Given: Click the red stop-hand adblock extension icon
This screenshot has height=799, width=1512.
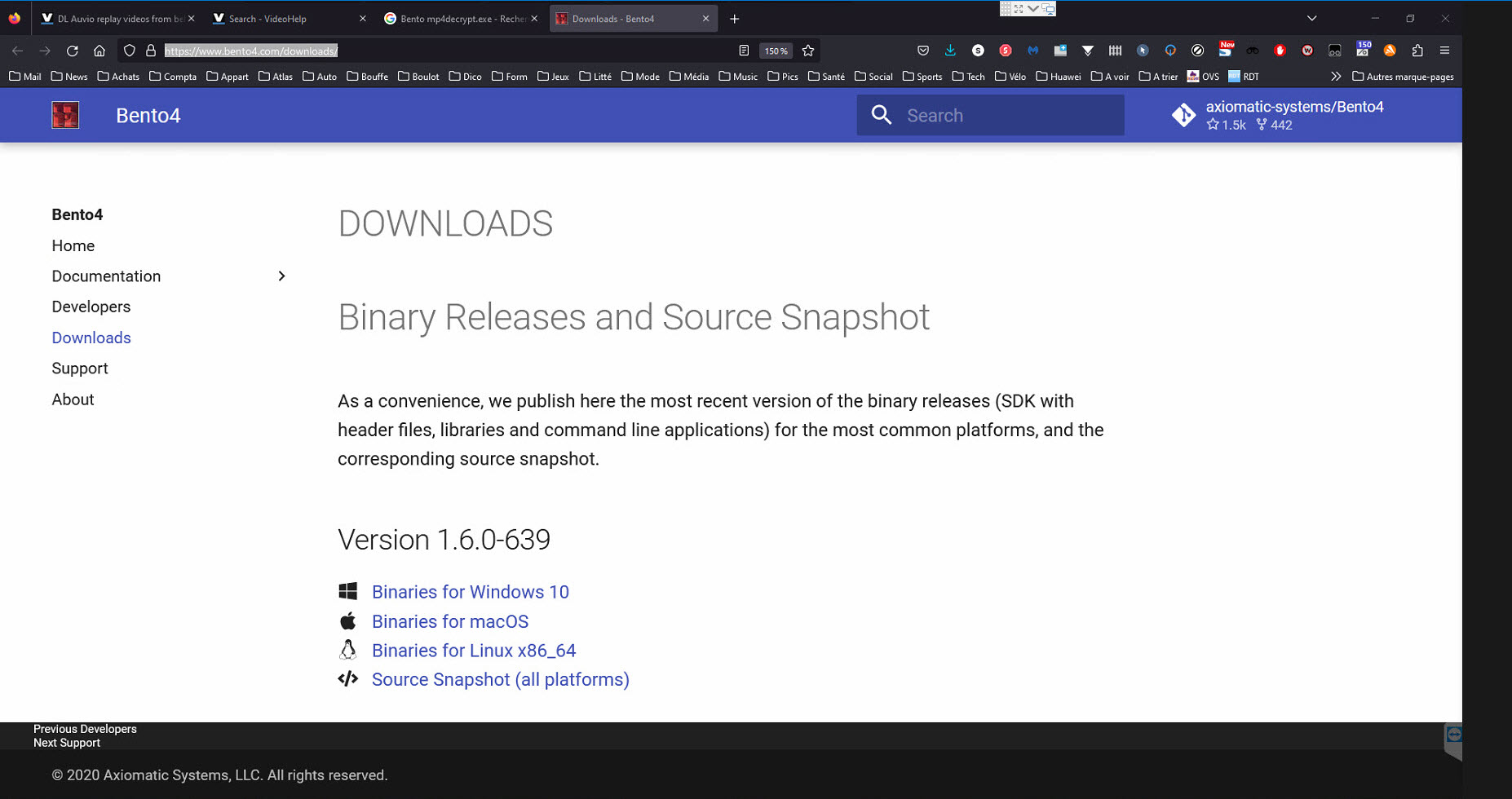Looking at the screenshot, I should pyautogui.click(x=1280, y=51).
